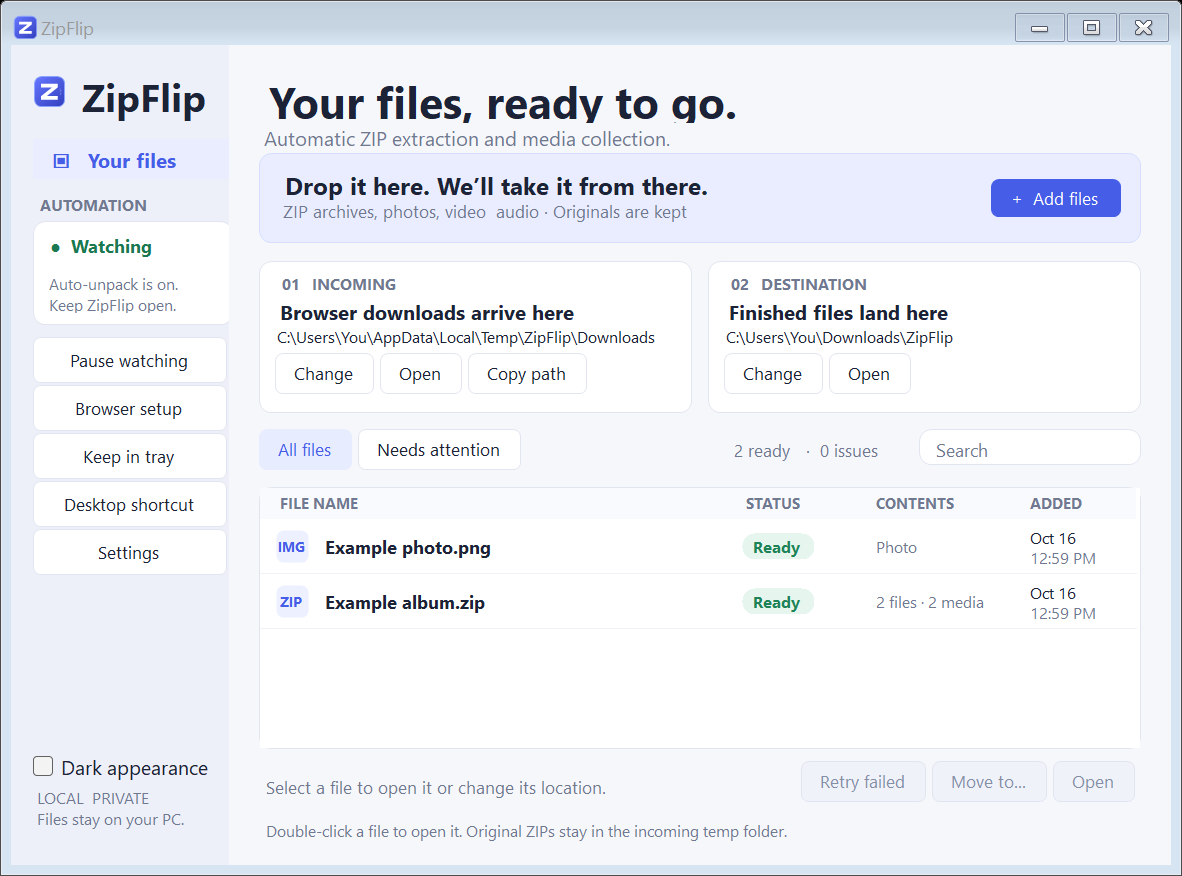The width and height of the screenshot is (1182, 876).
Task: Select the Example photo.png row
Action: [x=698, y=547]
